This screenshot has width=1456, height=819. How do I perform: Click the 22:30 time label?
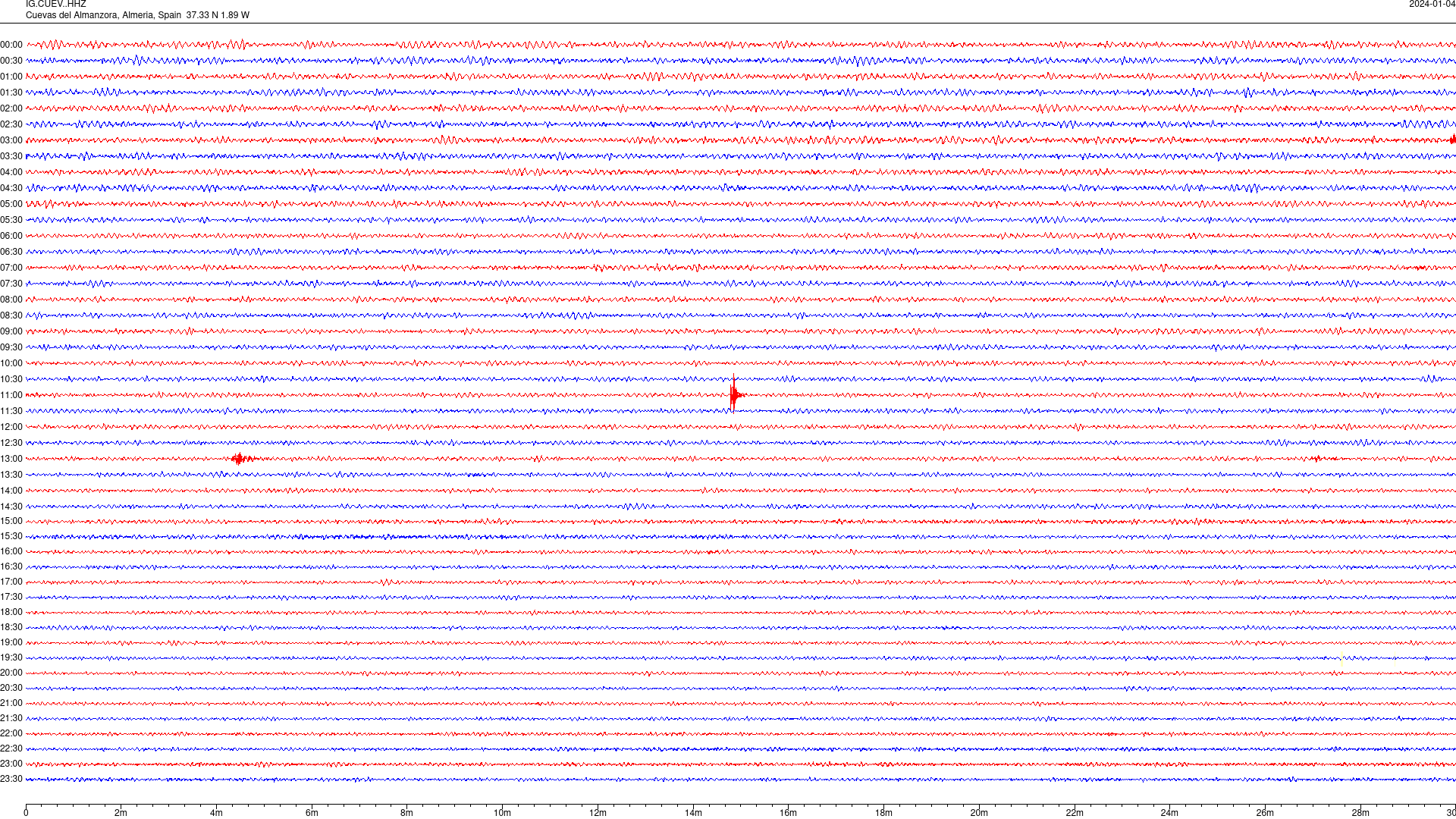point(11,748)
